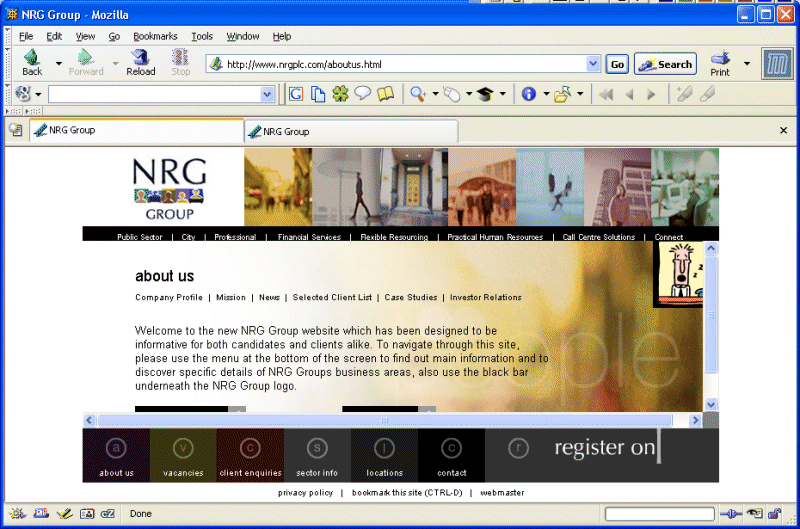Screen dimensions: 800x529
Task: Click the graduation cap toolbar icon
Action: (485, 94)
